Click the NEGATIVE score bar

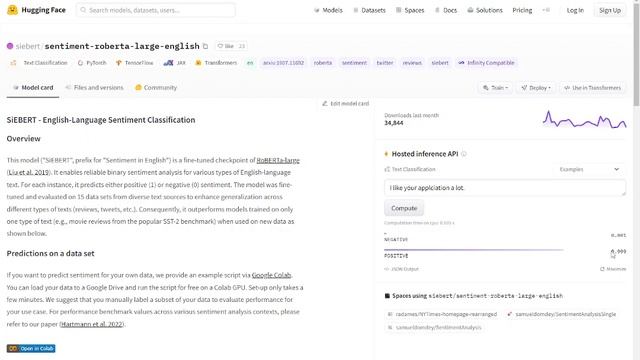(x=385, y=233)
